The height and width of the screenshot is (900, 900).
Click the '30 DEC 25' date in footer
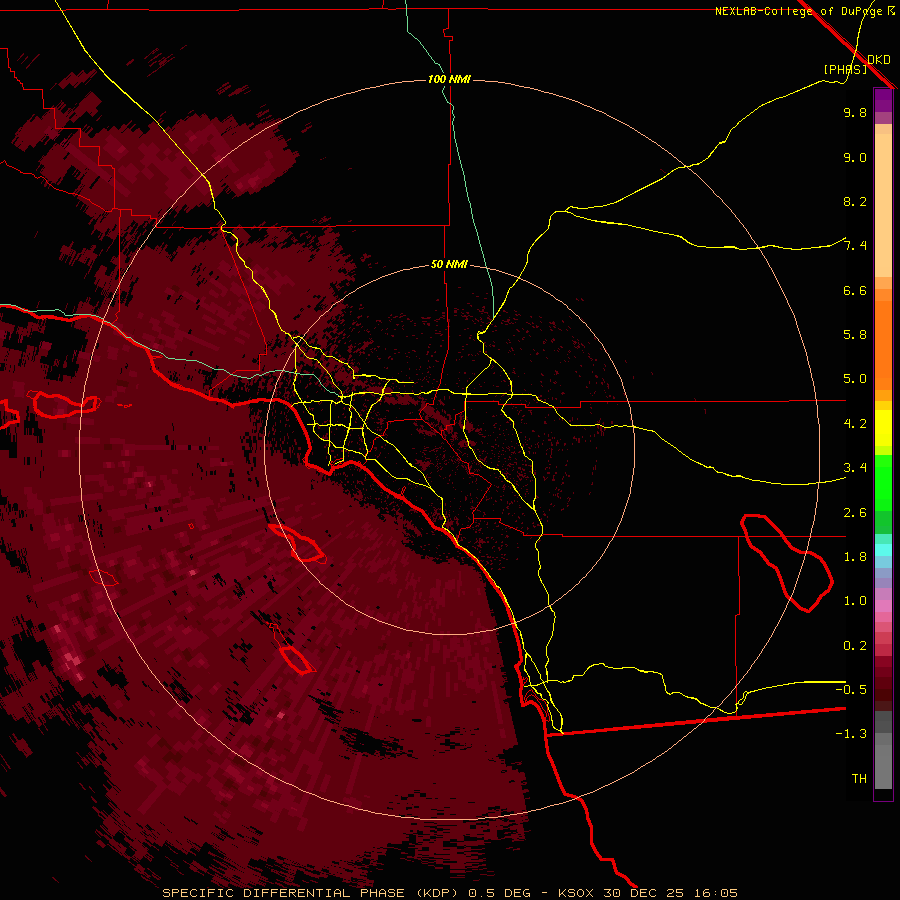coord(645,893)
